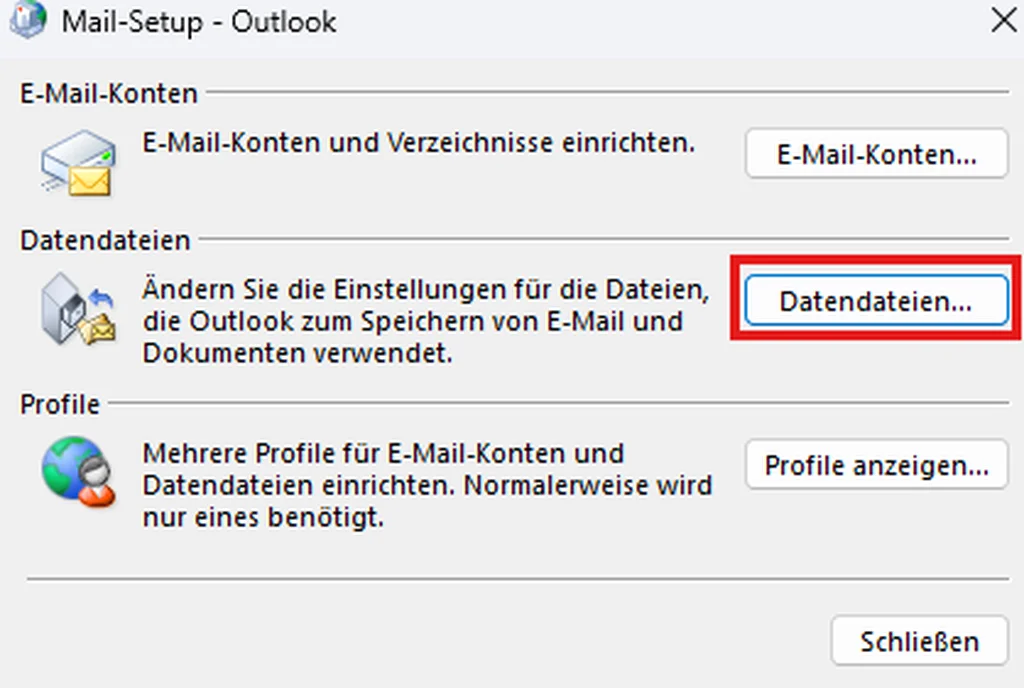Click "E-Mail-Konten und Verzeichnisse einrichten" text
This screenshot has height=688, width=1024.
pos(419,143)
